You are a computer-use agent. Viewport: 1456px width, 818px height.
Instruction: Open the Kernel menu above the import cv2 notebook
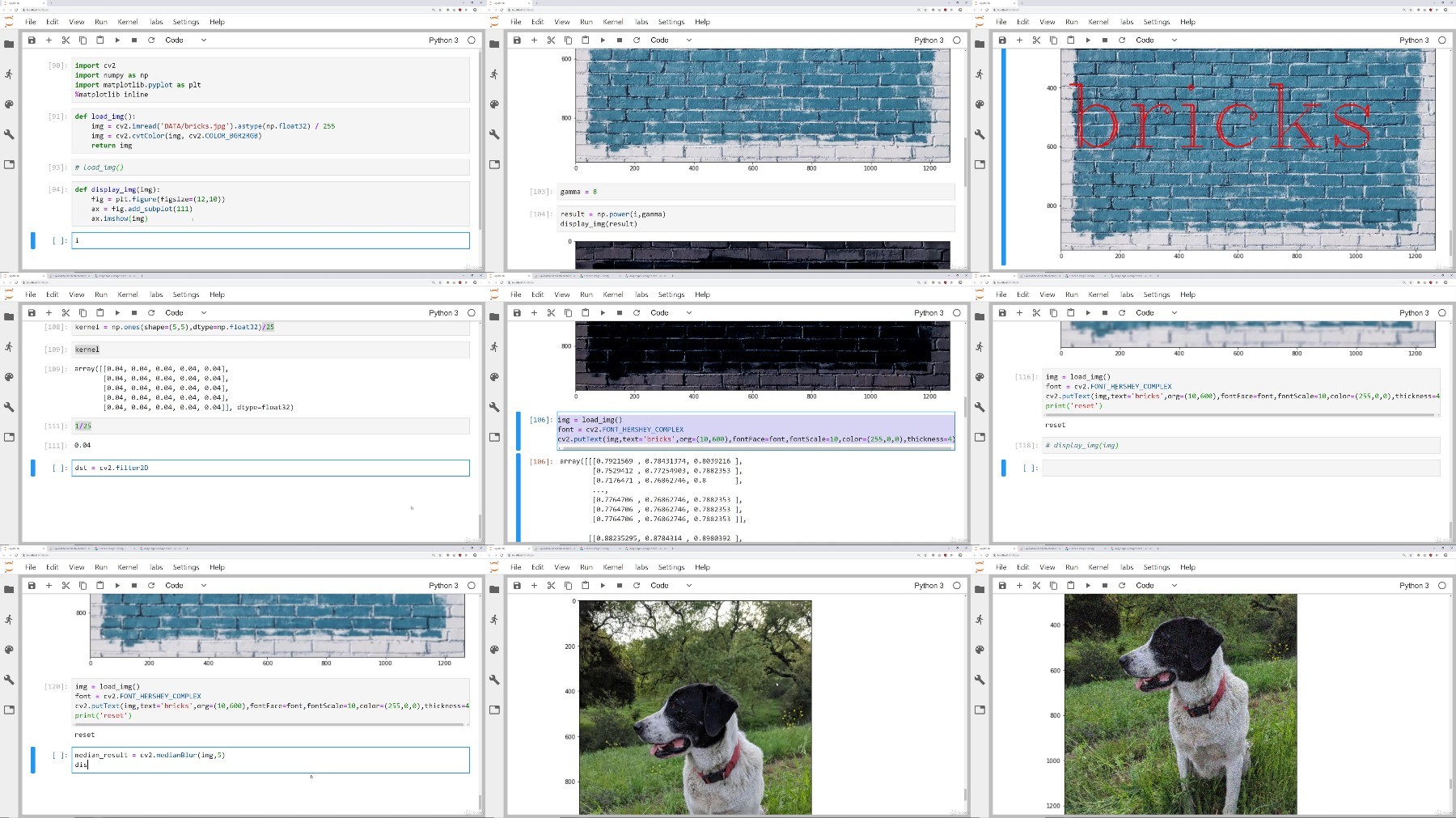(128, 22)
